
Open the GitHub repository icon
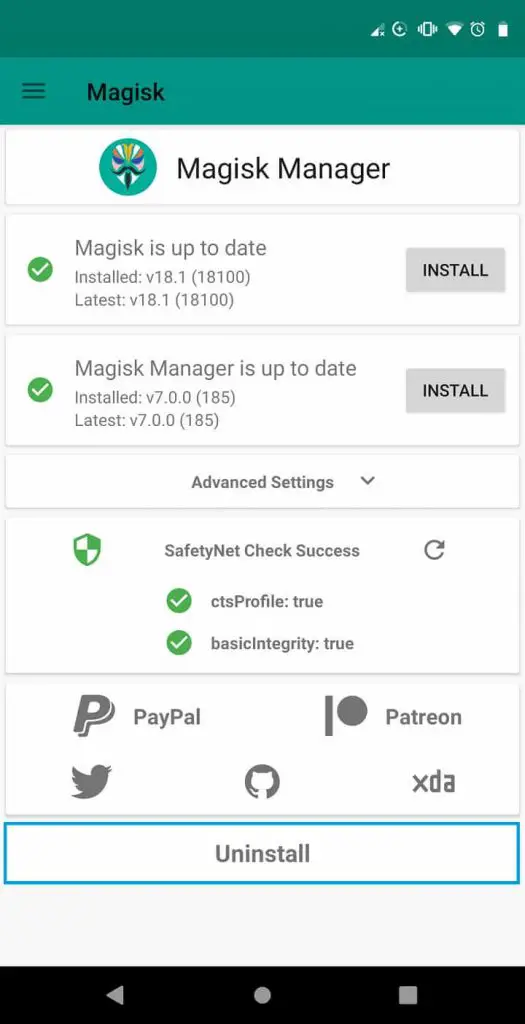tap(262, 782)
